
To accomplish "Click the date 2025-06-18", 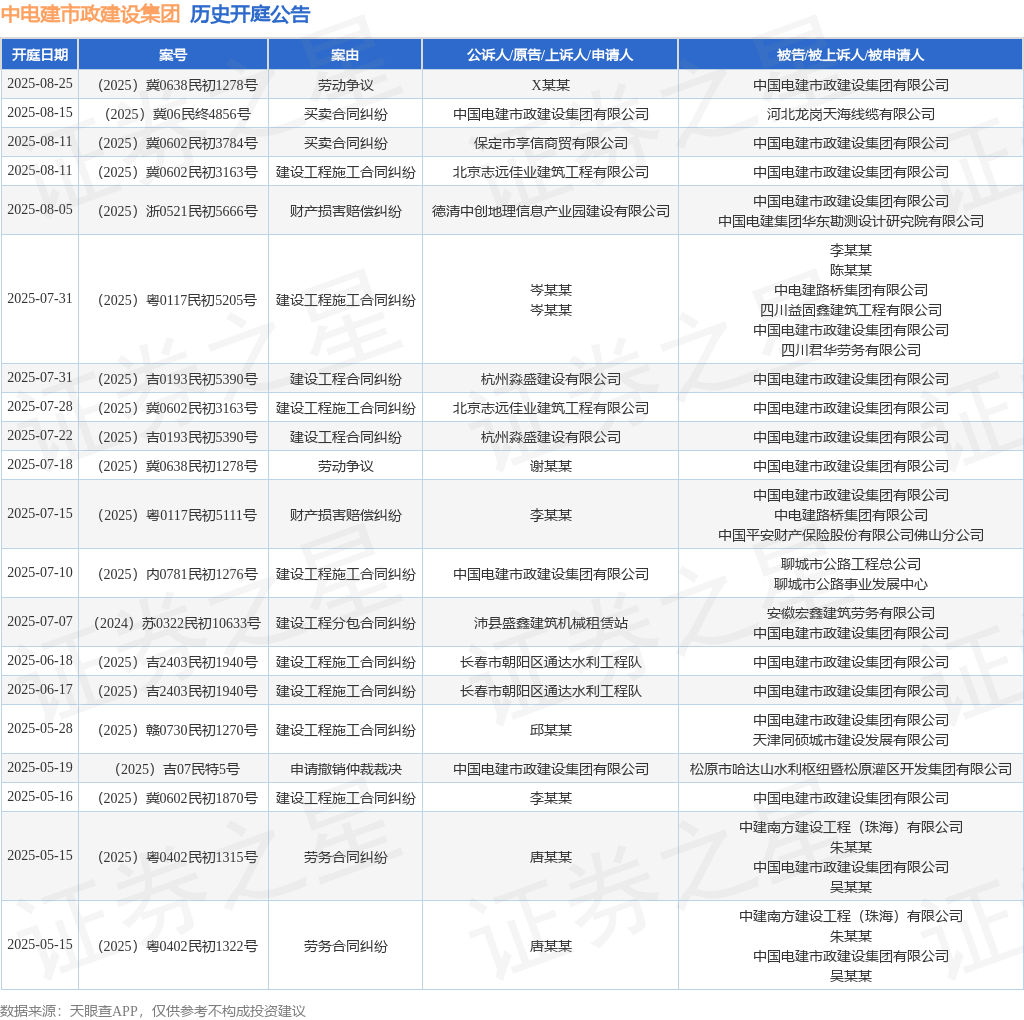I will point(40,660).
